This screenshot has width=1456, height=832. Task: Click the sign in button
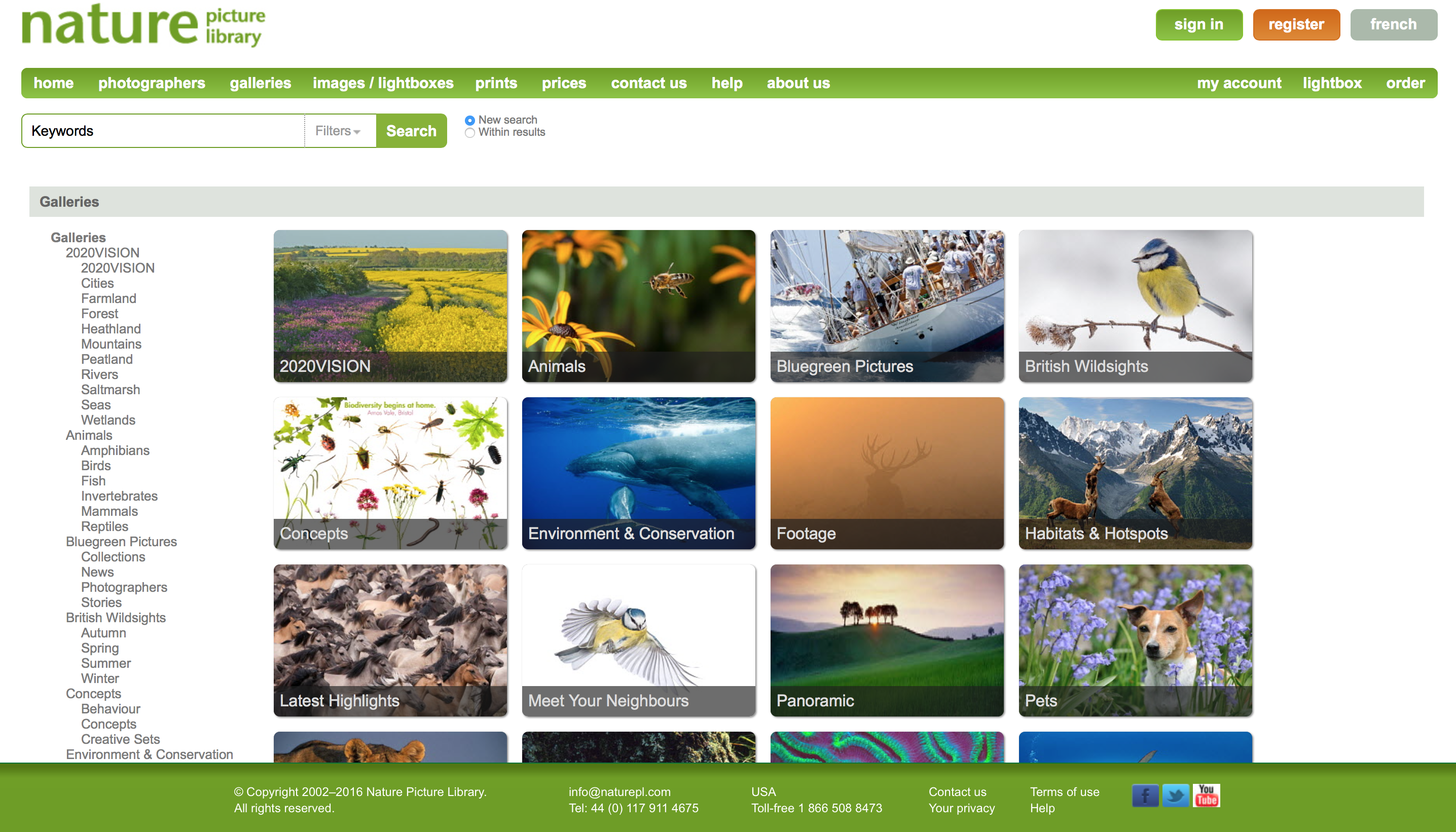(1199, 24)
